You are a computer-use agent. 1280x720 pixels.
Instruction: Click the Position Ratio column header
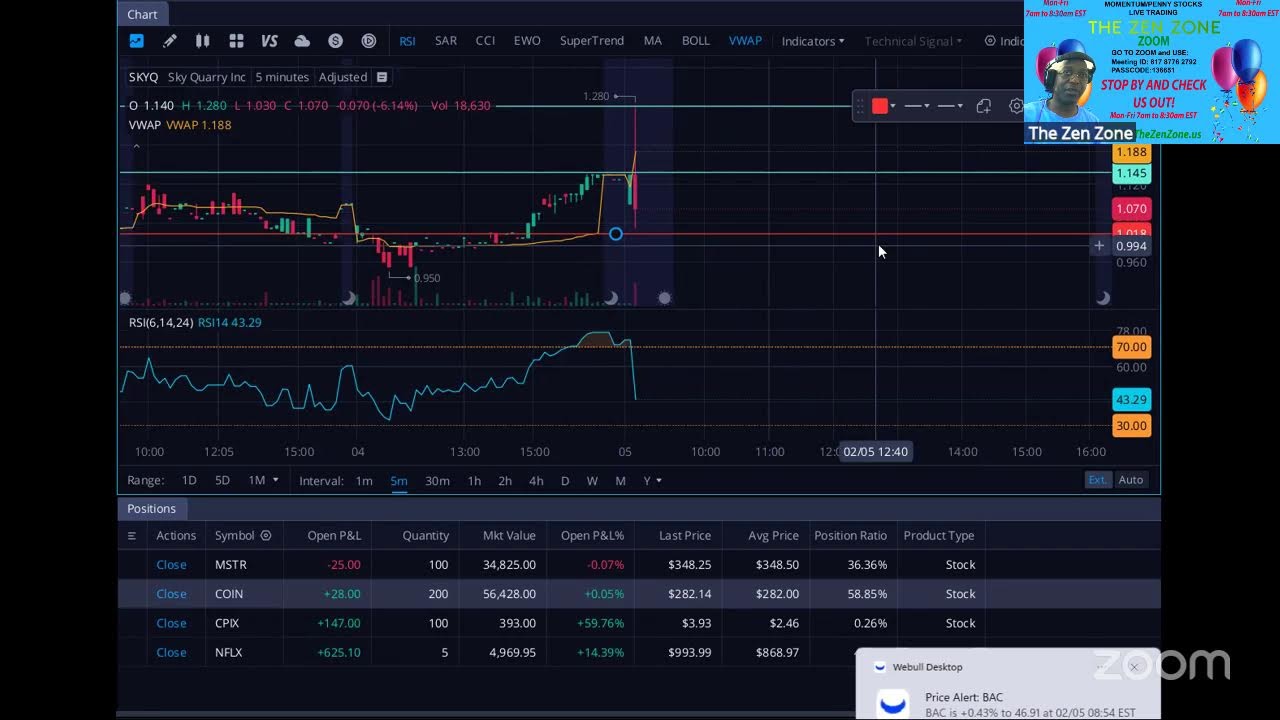(850, 535)
